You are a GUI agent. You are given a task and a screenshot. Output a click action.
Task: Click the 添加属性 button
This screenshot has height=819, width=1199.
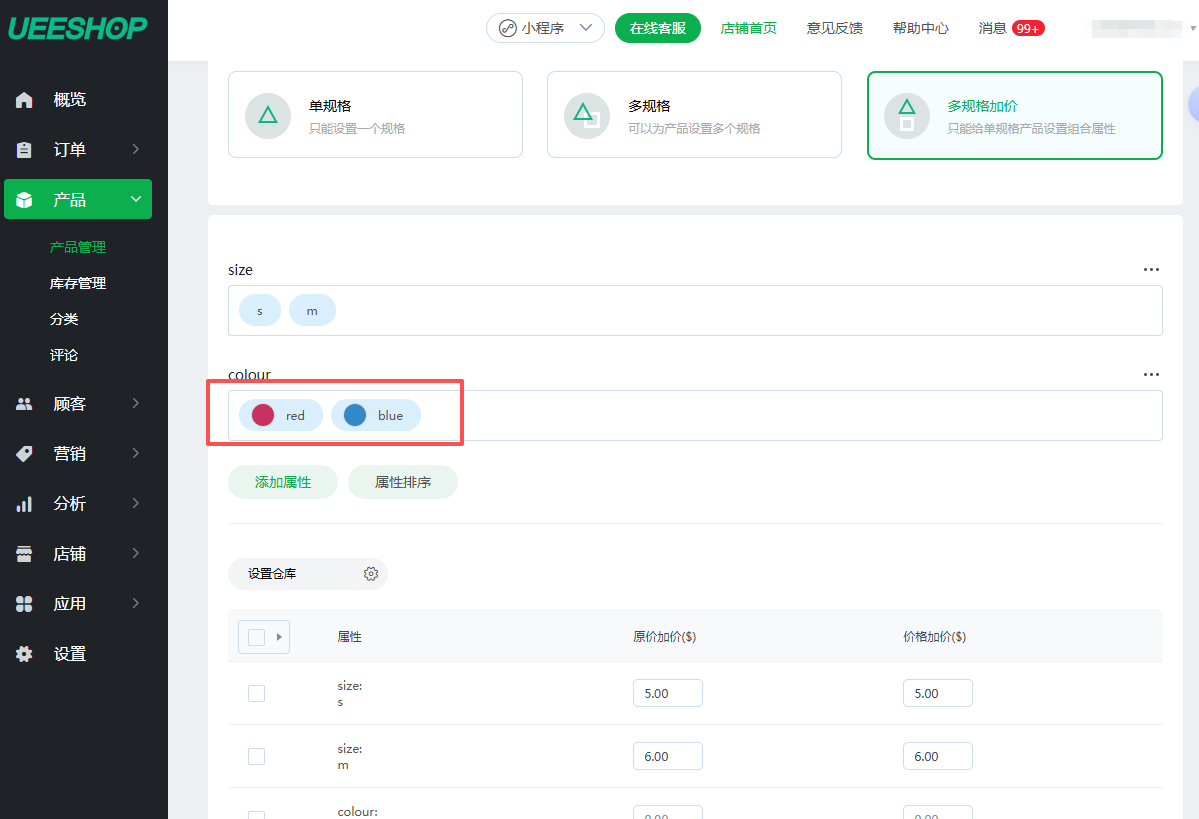283,482
